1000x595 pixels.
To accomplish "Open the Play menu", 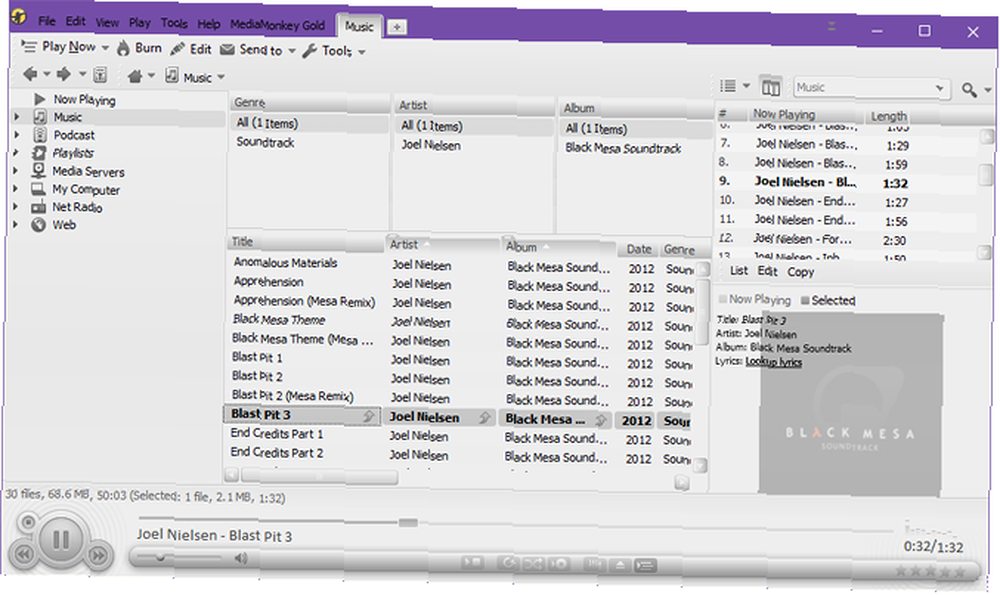I will coord(140,23).
